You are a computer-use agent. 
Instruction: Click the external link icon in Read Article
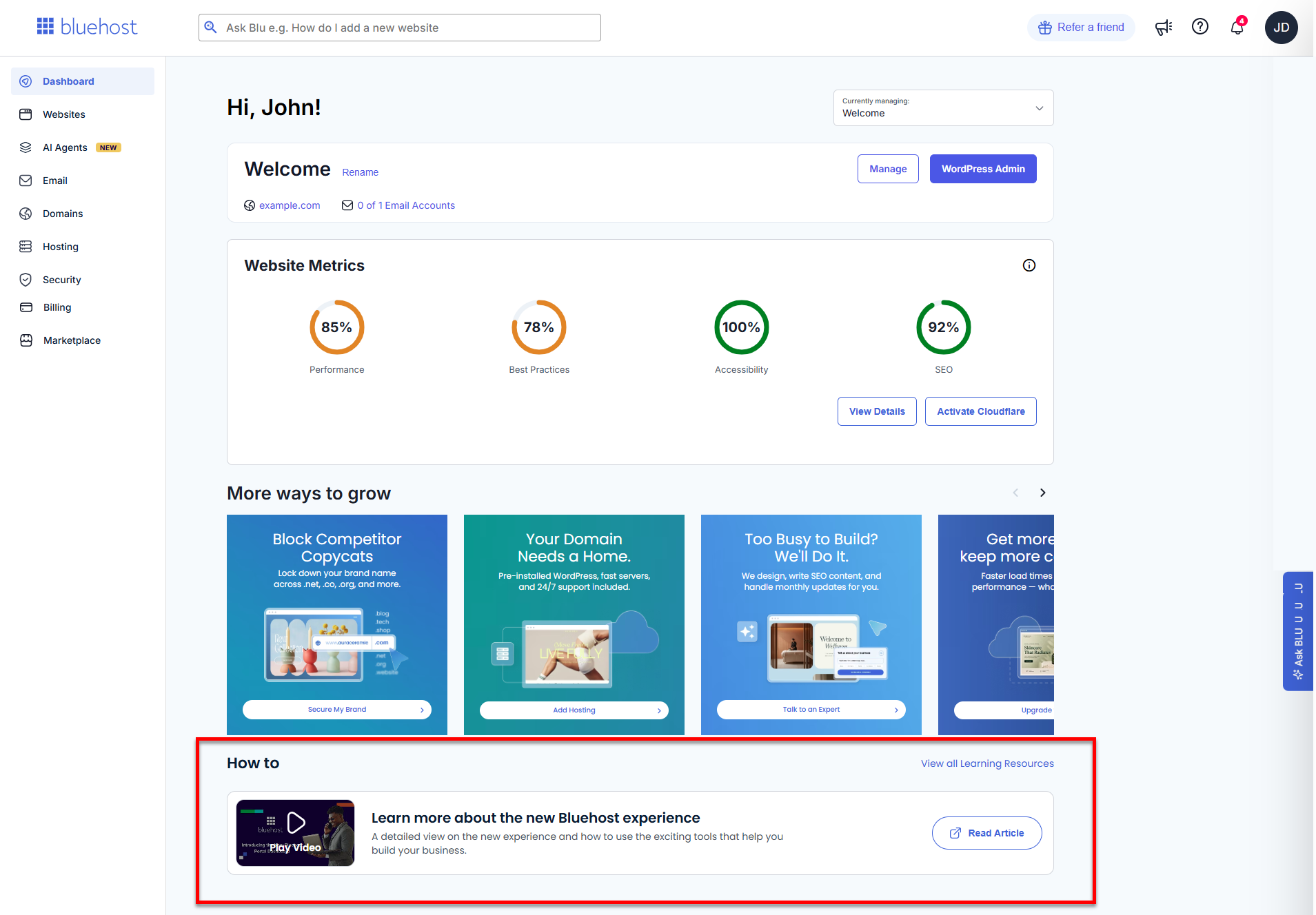tap(955, 833)
